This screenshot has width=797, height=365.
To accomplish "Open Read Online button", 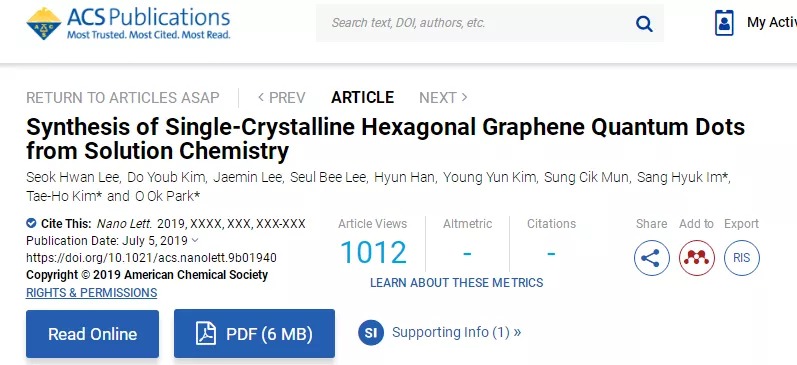I will tap(93, 334).
